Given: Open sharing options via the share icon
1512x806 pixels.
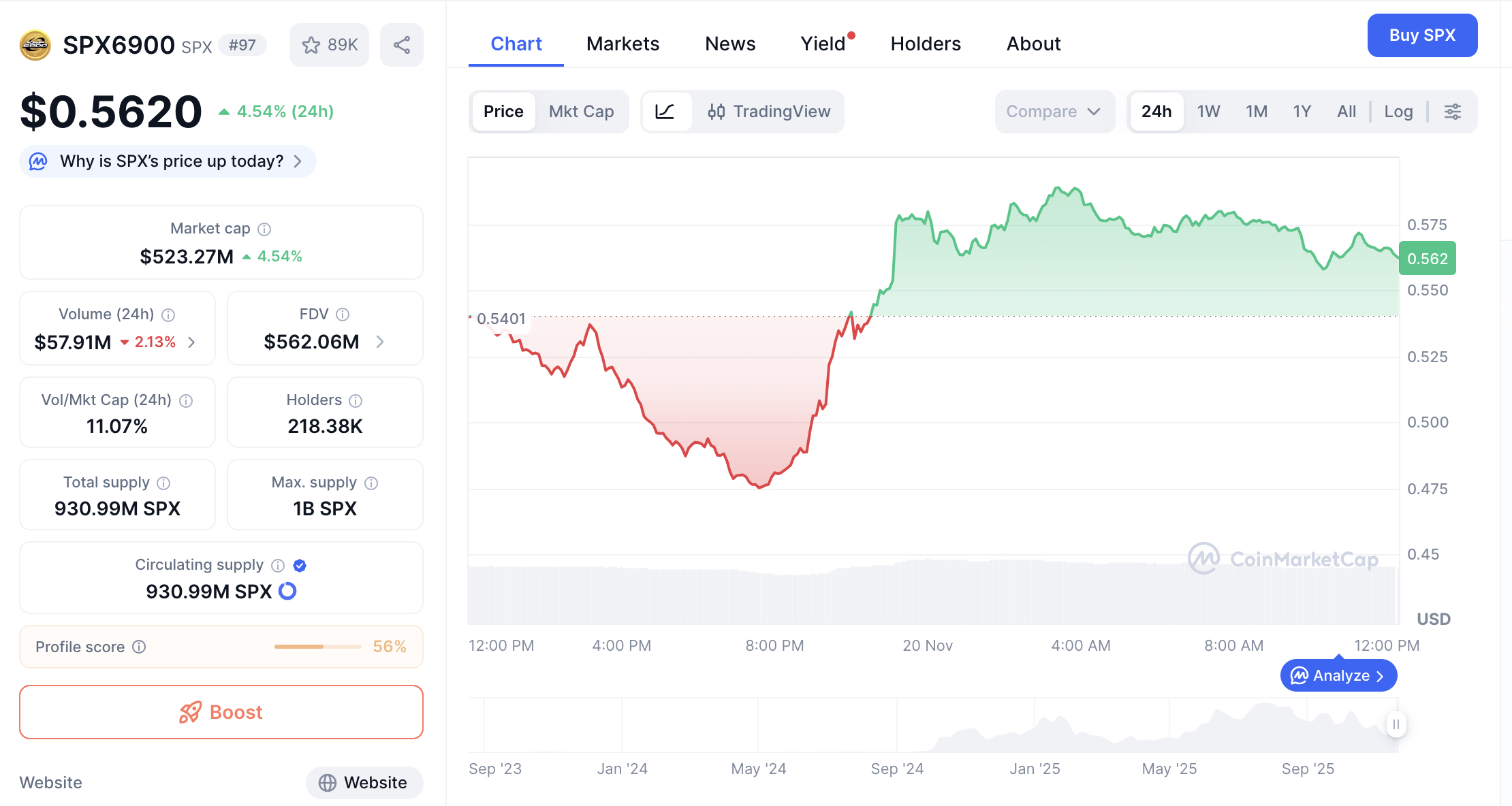Looking at the screenshot, I should 401,45.
